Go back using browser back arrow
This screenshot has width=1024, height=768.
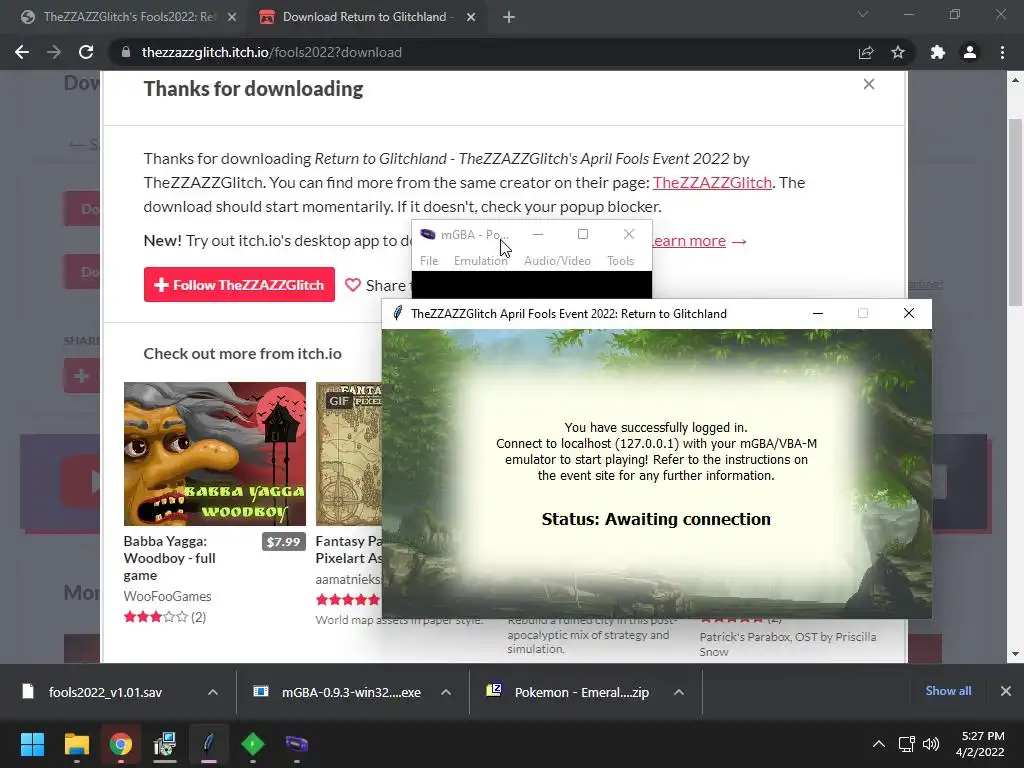pyautogui.click(x=22, y=52)
